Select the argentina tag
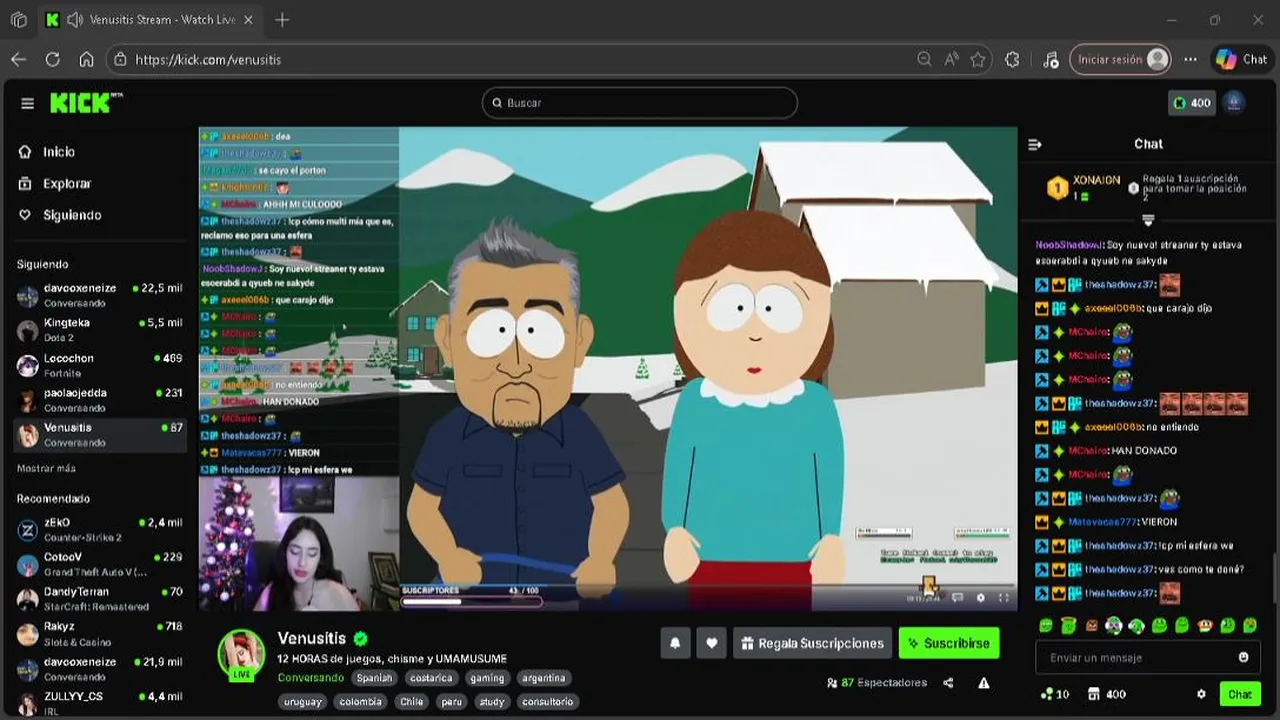 click(x=544, y=678)
